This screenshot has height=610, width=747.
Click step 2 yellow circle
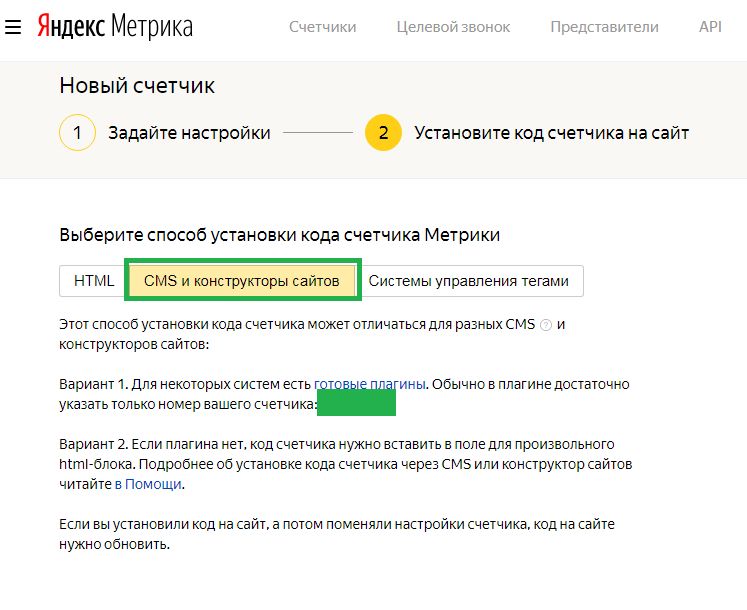point(383,132)
